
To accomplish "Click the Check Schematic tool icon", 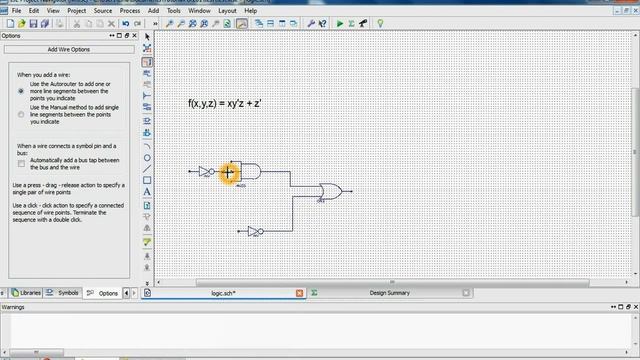I will pos(147,242).
